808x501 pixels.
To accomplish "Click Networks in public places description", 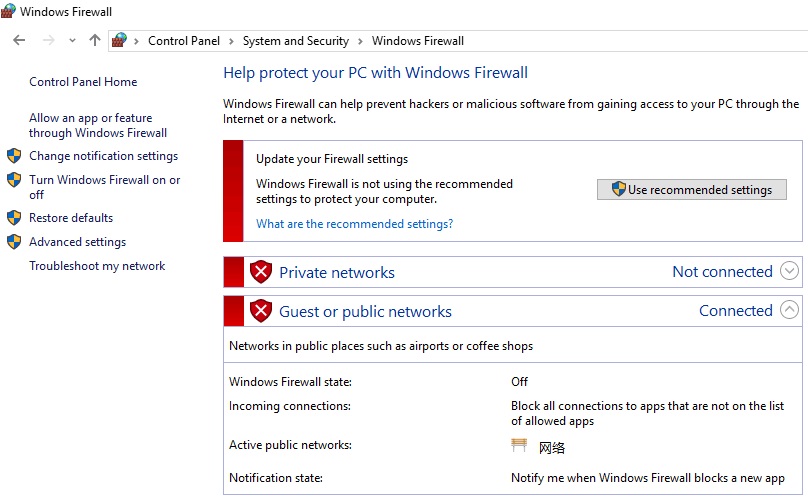I will (x=381, y=346).
